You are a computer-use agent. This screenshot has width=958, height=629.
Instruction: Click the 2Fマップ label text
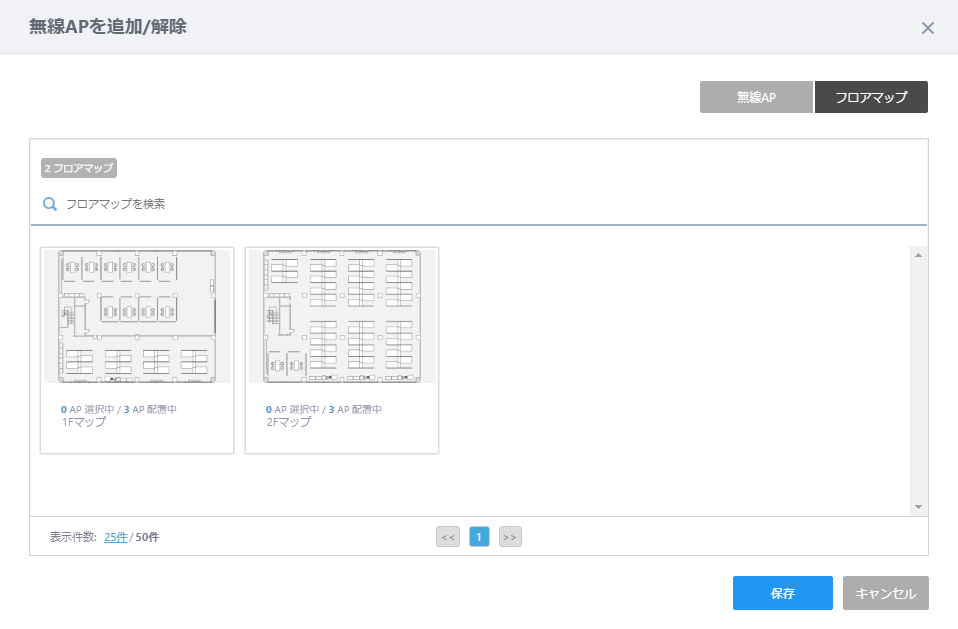click(x=288, y=422)
